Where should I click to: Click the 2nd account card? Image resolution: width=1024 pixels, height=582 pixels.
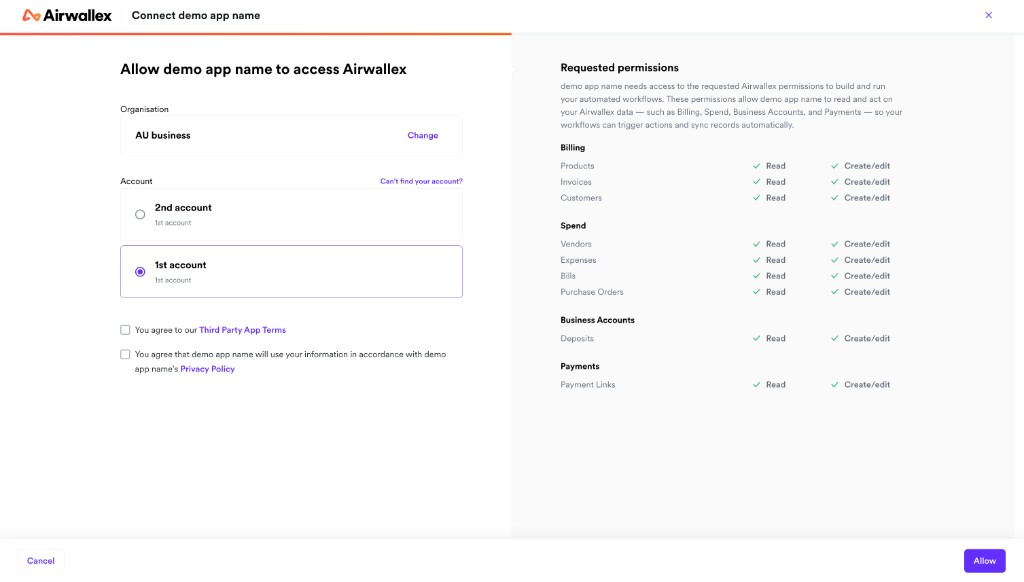(291, 214)
